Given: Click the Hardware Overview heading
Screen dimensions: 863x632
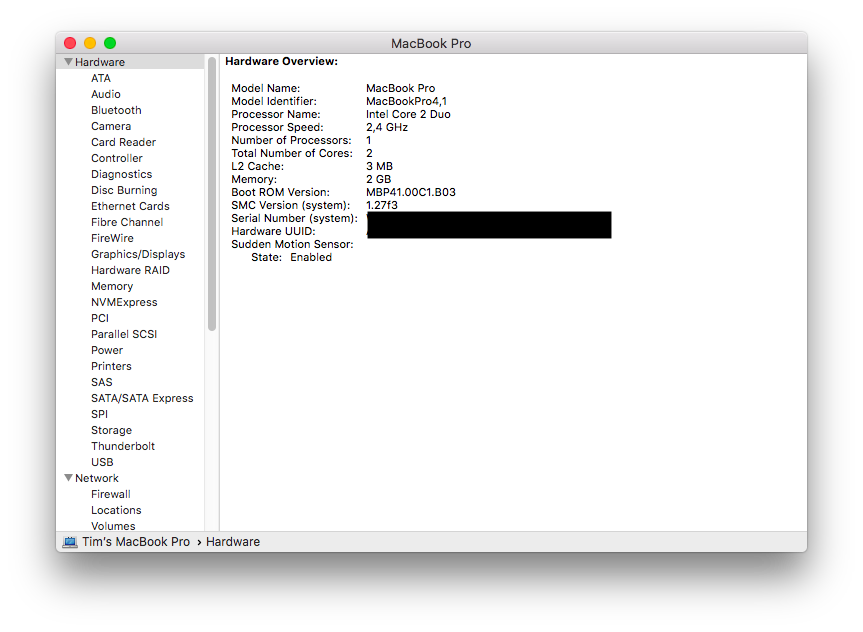Looking at the screenshot, I should click(281, 61).
